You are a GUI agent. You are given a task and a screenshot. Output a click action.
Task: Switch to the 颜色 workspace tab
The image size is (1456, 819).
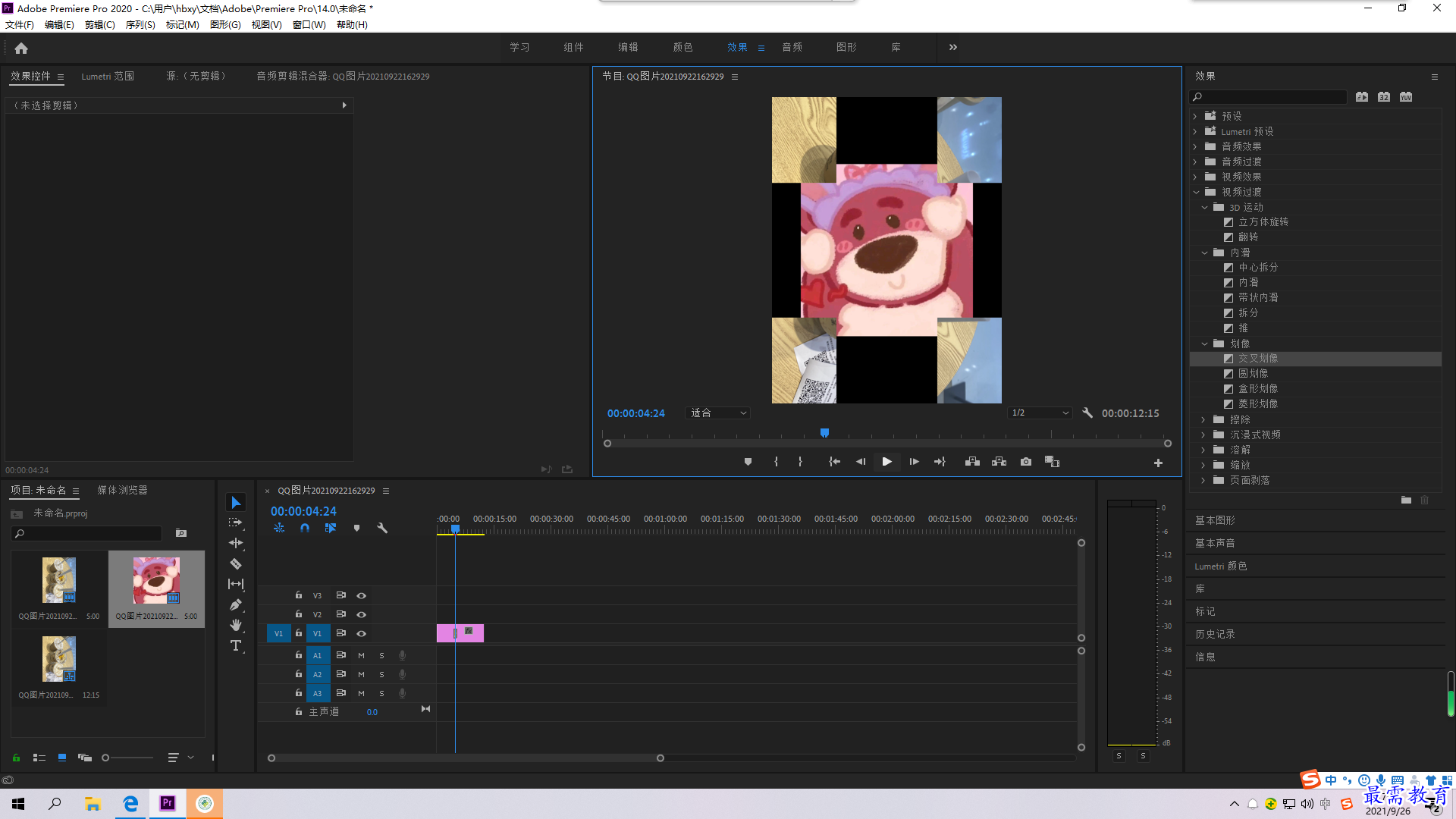682,47
